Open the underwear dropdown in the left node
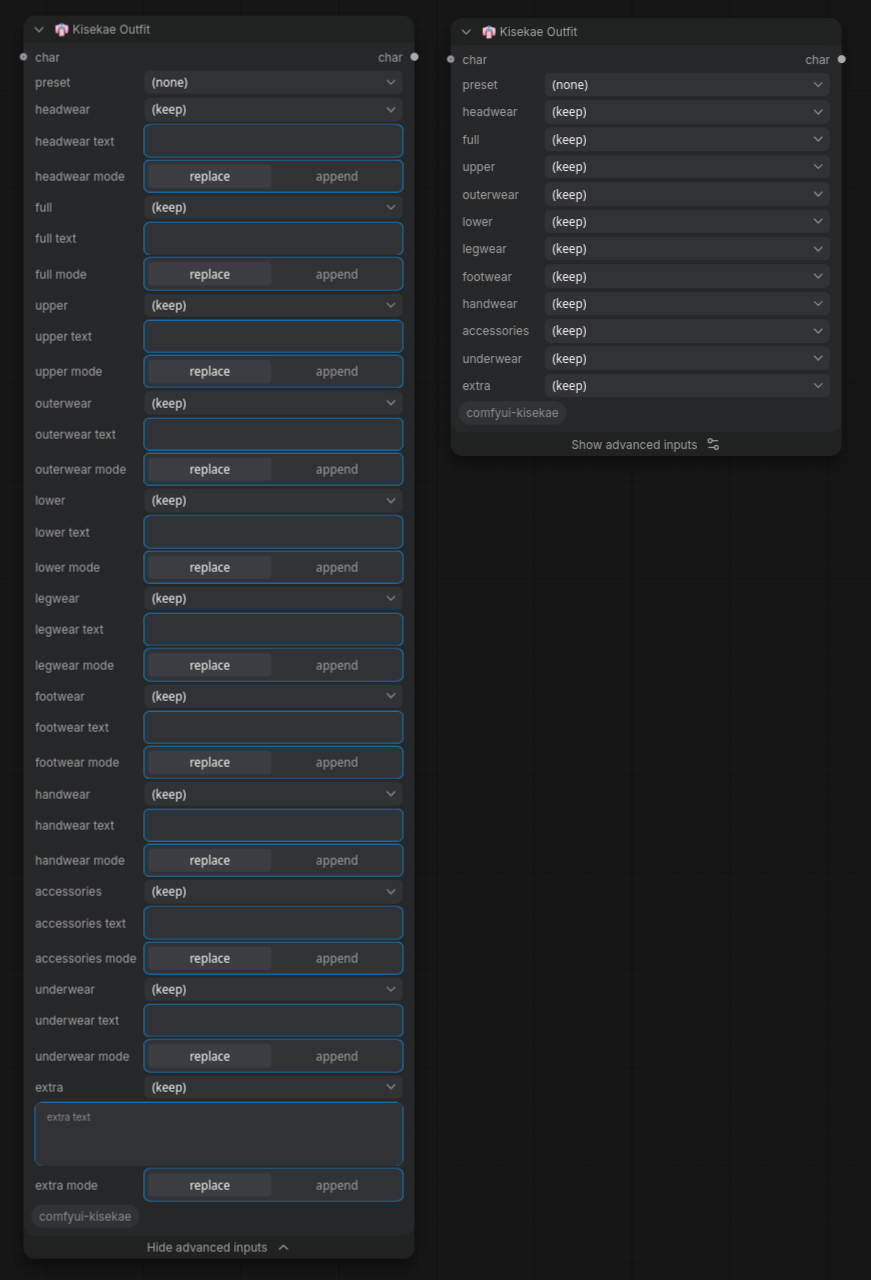 click(x=273, y=989)
